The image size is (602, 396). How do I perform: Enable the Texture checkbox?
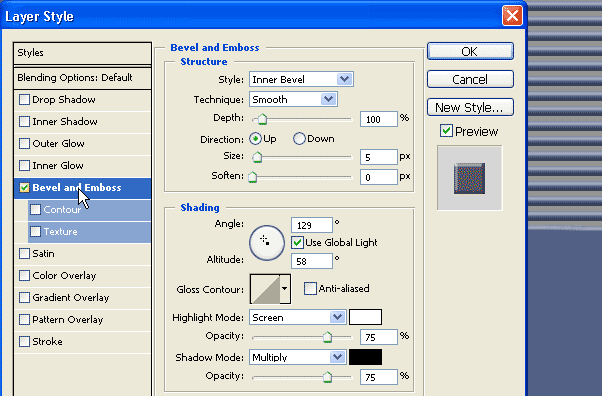pyautogui.click(x=35, y=231)
